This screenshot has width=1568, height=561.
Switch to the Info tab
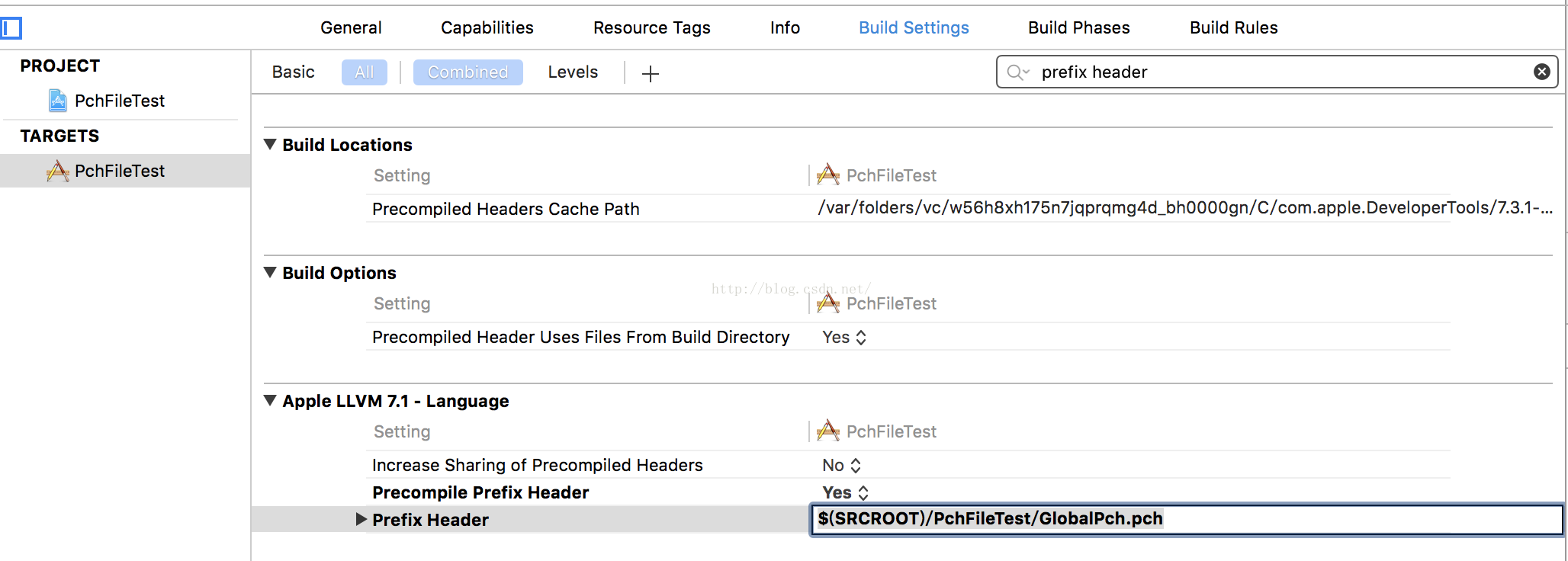(785, 27)
